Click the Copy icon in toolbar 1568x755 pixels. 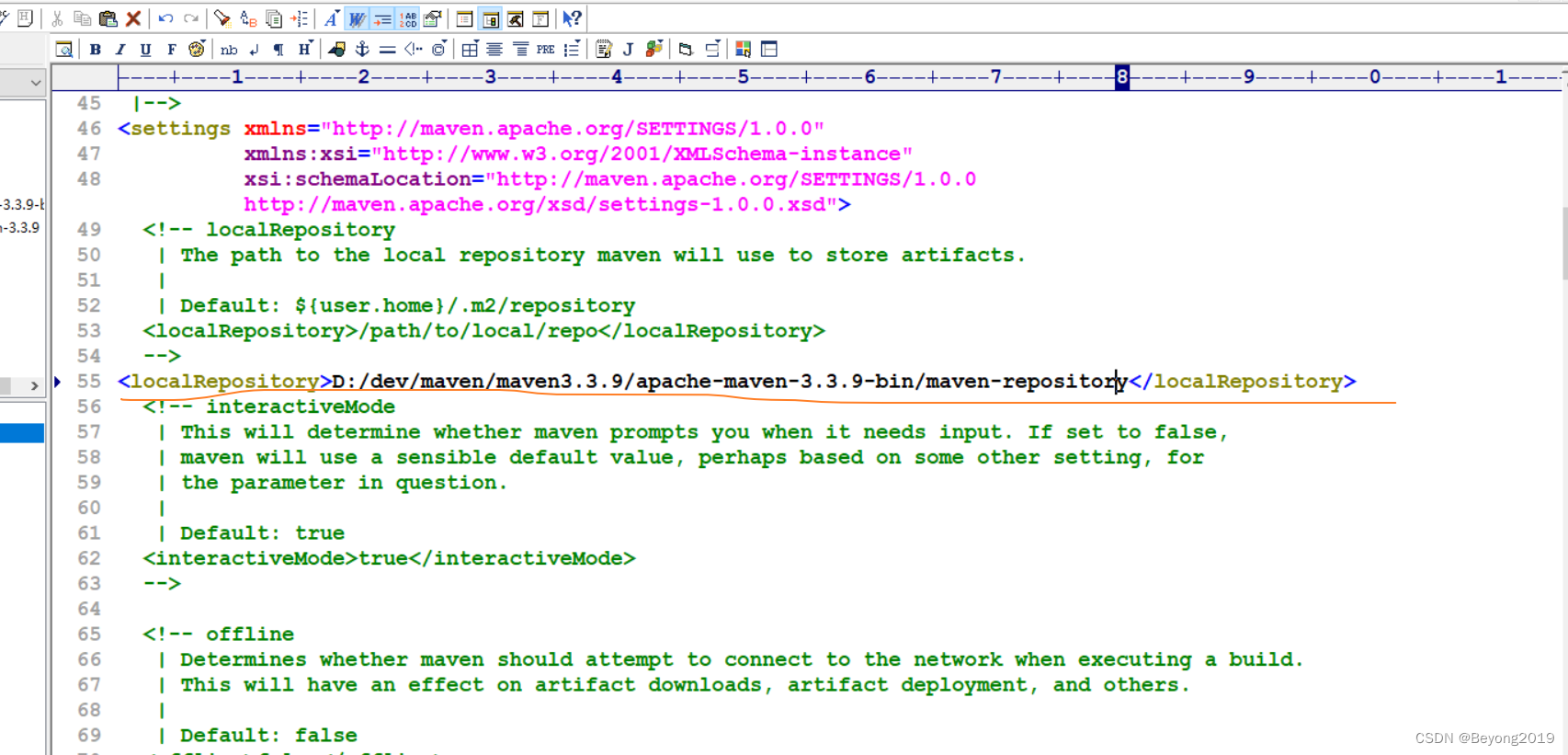[82, 18]
